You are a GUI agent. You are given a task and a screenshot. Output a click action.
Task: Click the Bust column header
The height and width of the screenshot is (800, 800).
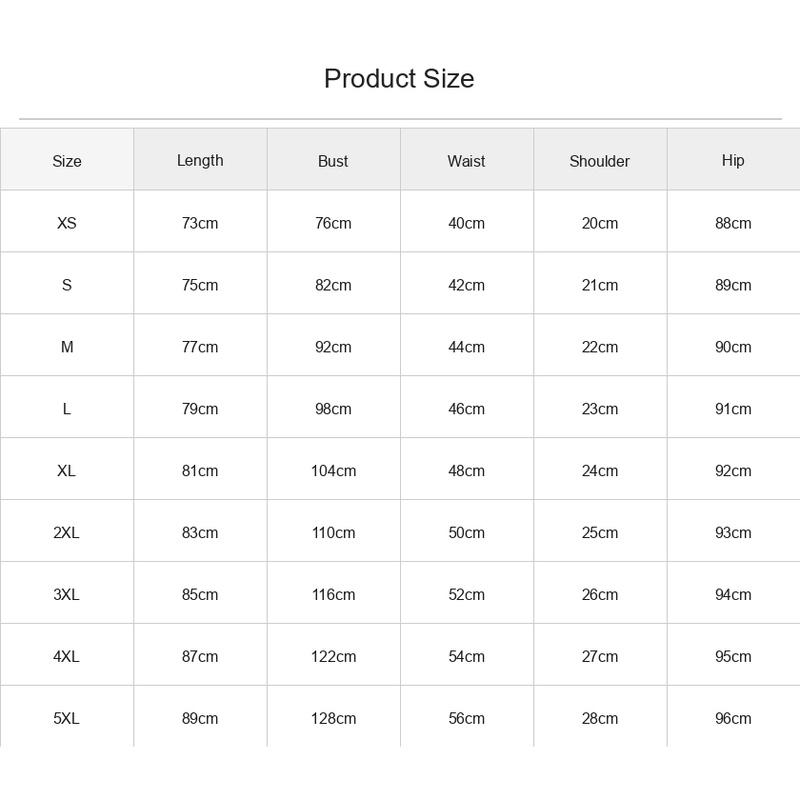333,161
